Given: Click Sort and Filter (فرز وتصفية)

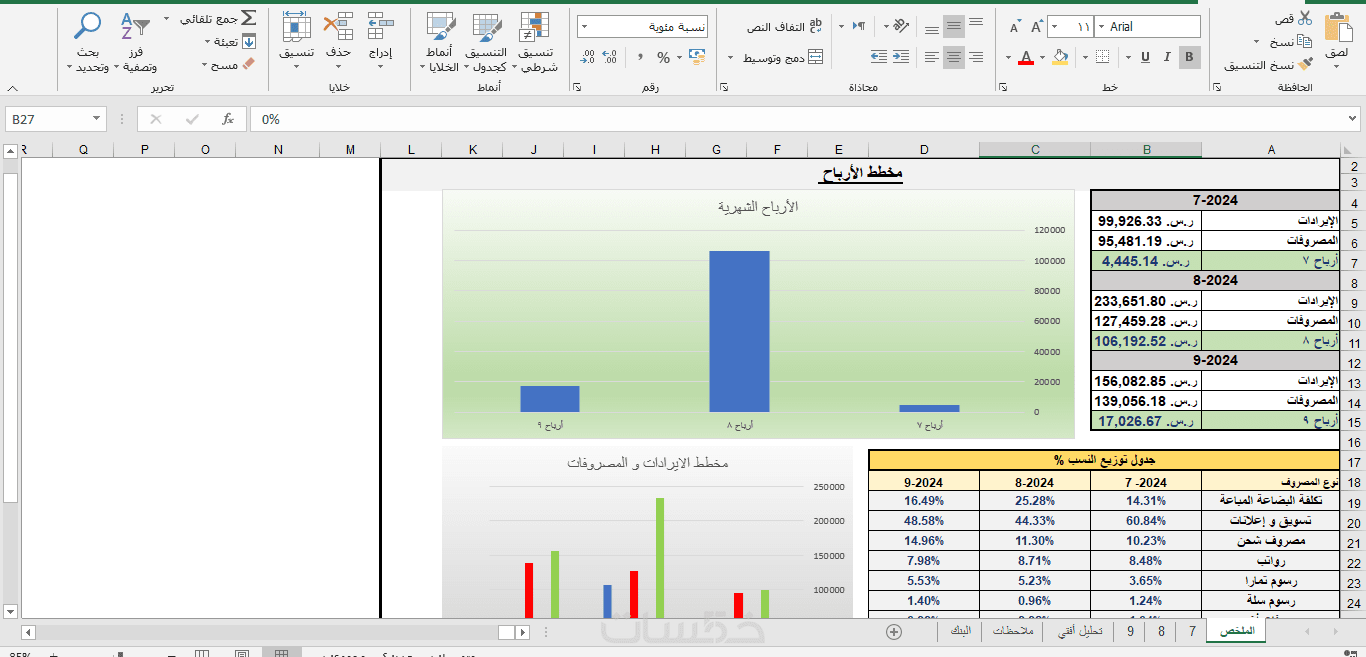Looking at the screenshot, I should [134, 42].
